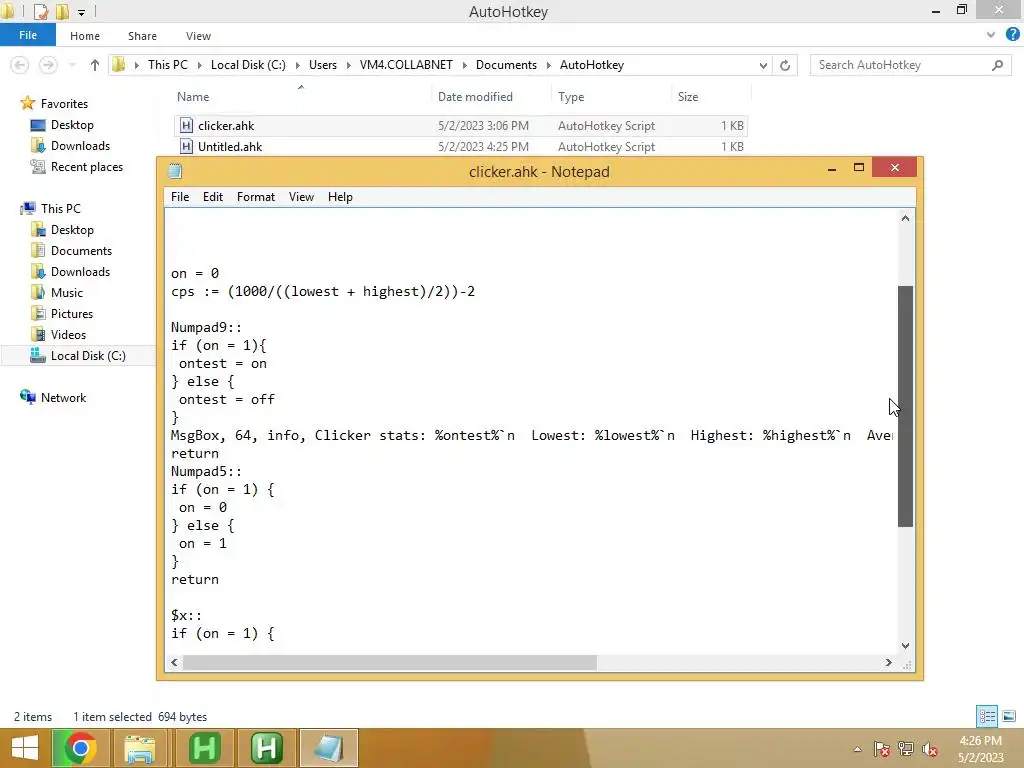Expand the arrow after Users in path
Viewport: 1024px width, 768px height.
click(x=348, y=65)
